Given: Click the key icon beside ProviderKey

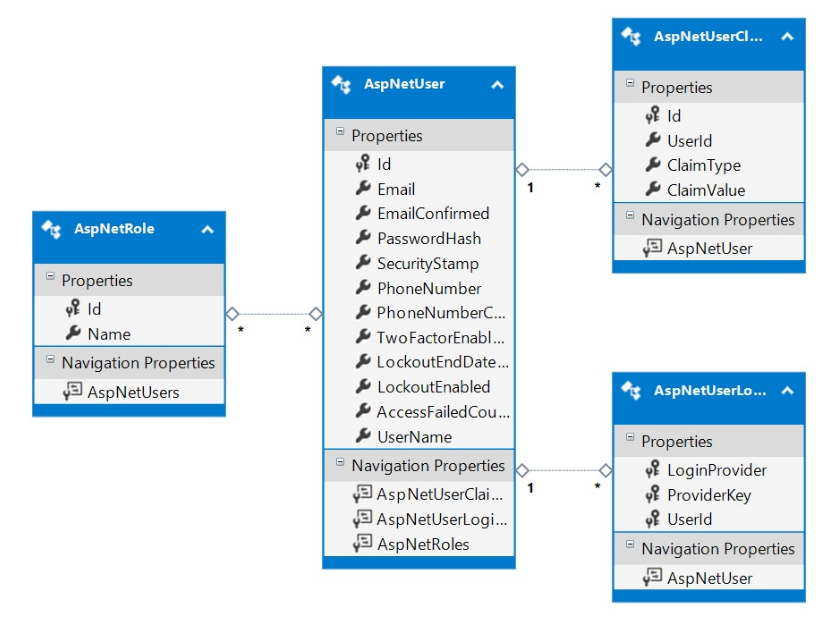Looking at the screenshot, I should click(652, 494).
